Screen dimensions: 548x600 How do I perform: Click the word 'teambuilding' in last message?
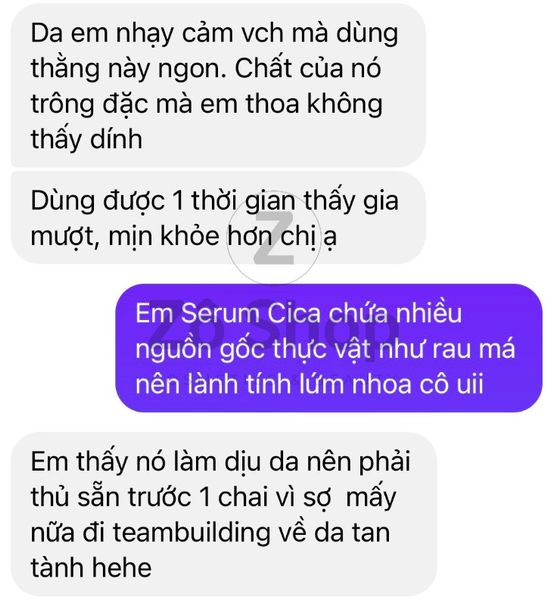pyautogui.click(x=191, y=533)
